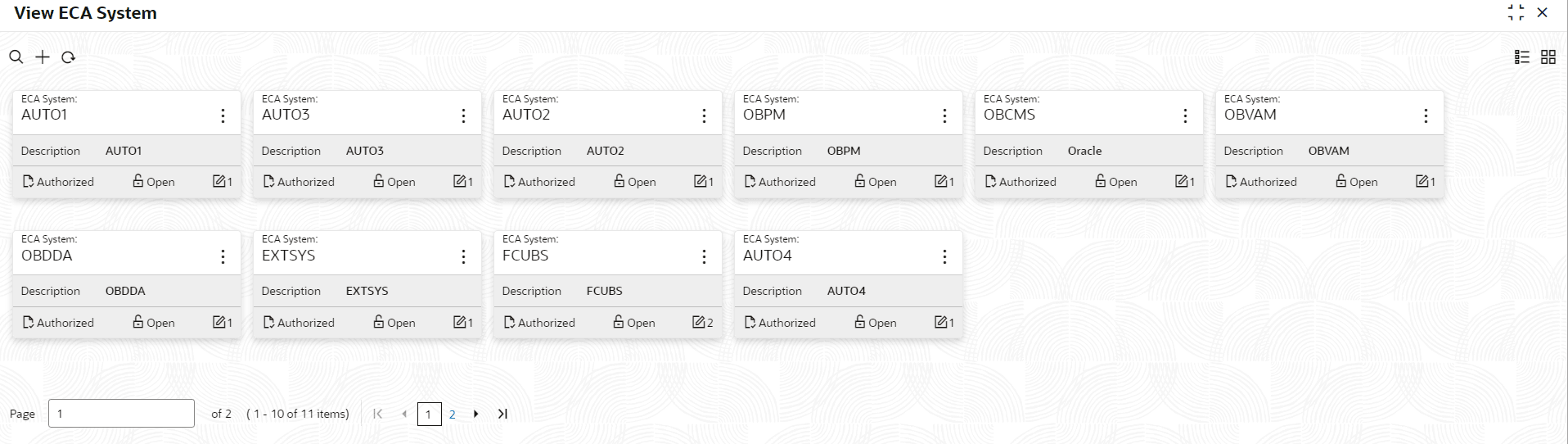This screenshot has height=444, width=1568.
Task: Expand actions menu for EXTSYS card
Action: [463, 257]
